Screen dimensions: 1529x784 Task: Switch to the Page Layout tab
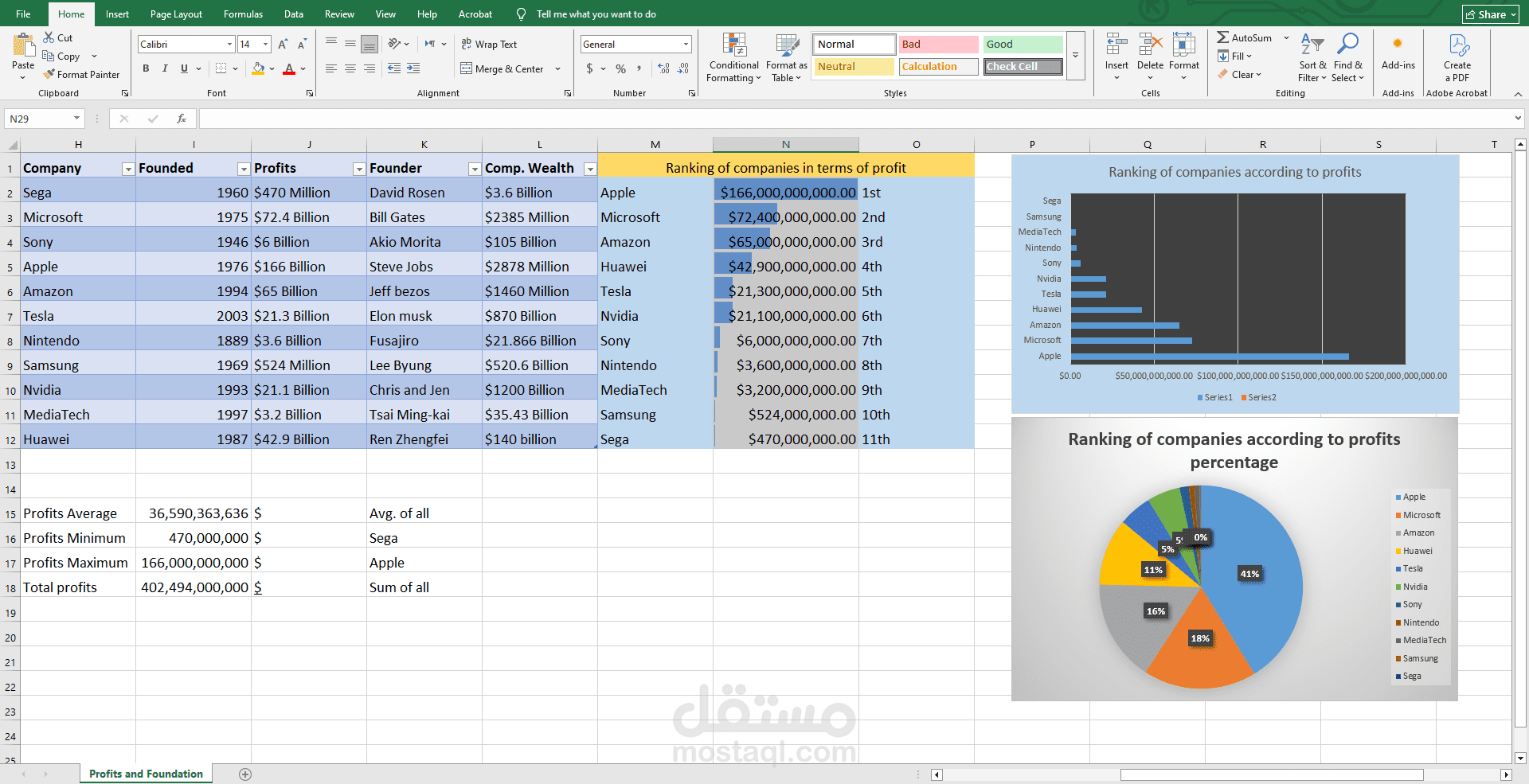(x=176, y=14)
